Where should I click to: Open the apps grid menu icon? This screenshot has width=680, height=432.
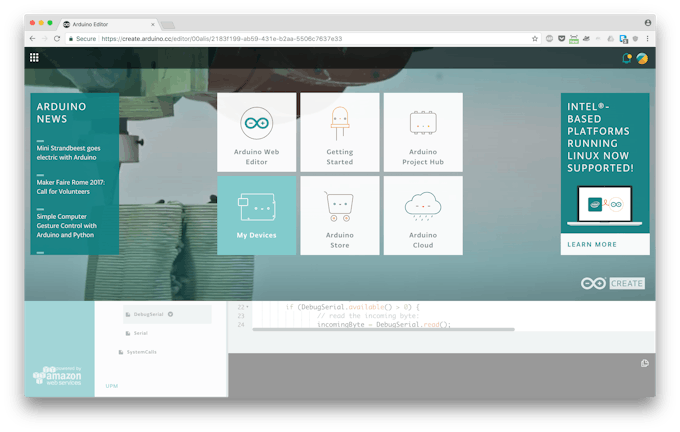click(34, 57)
